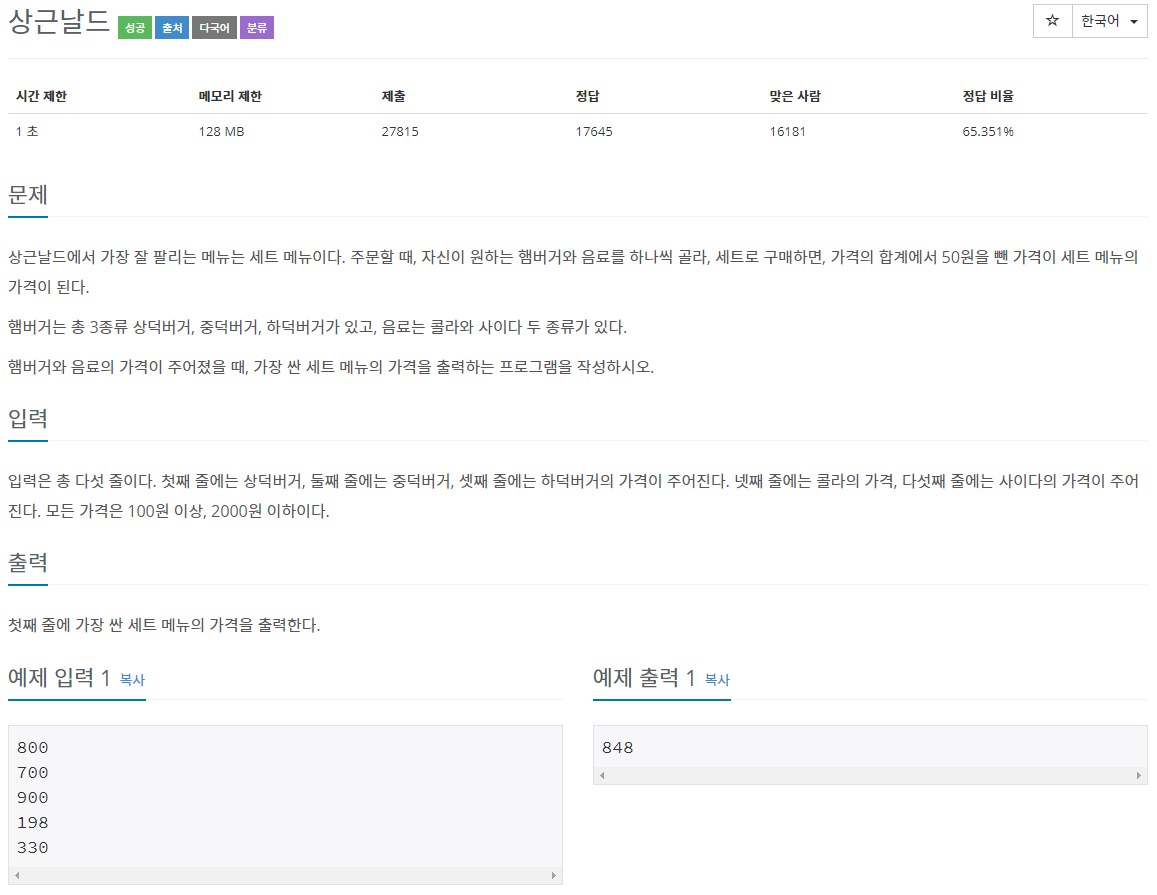Screen dimensions: 1157x895
Task: Click the accepted count 17645
Action: [594, 131]
